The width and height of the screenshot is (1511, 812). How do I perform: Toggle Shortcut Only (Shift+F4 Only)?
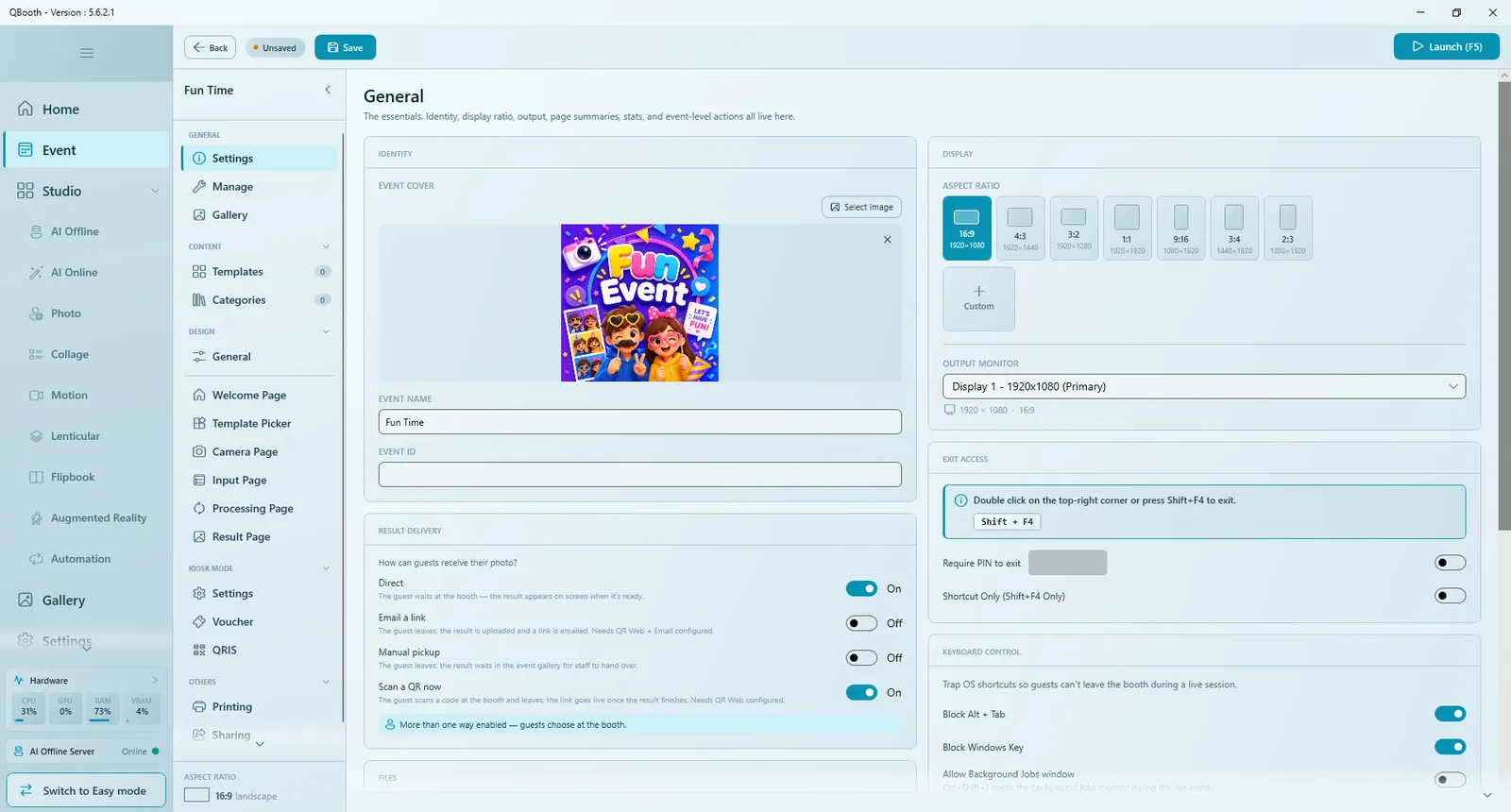[1450, 596]
